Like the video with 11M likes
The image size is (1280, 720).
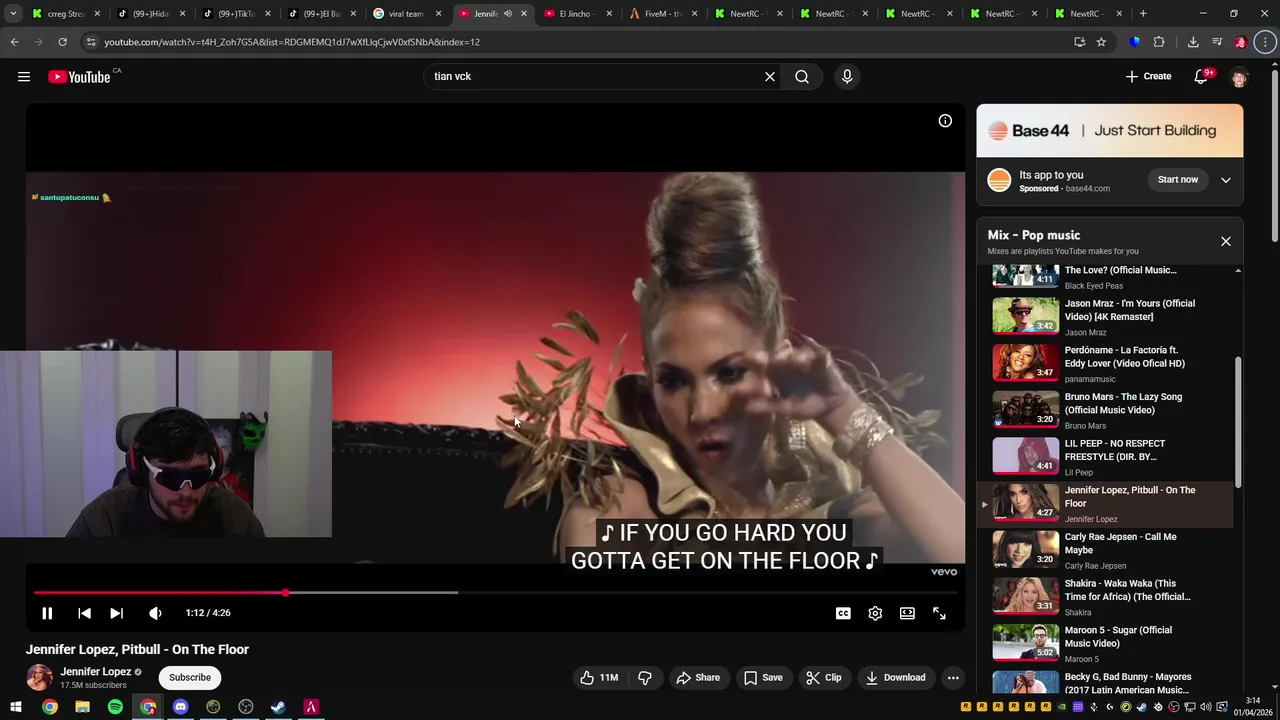tap(599, 678)
